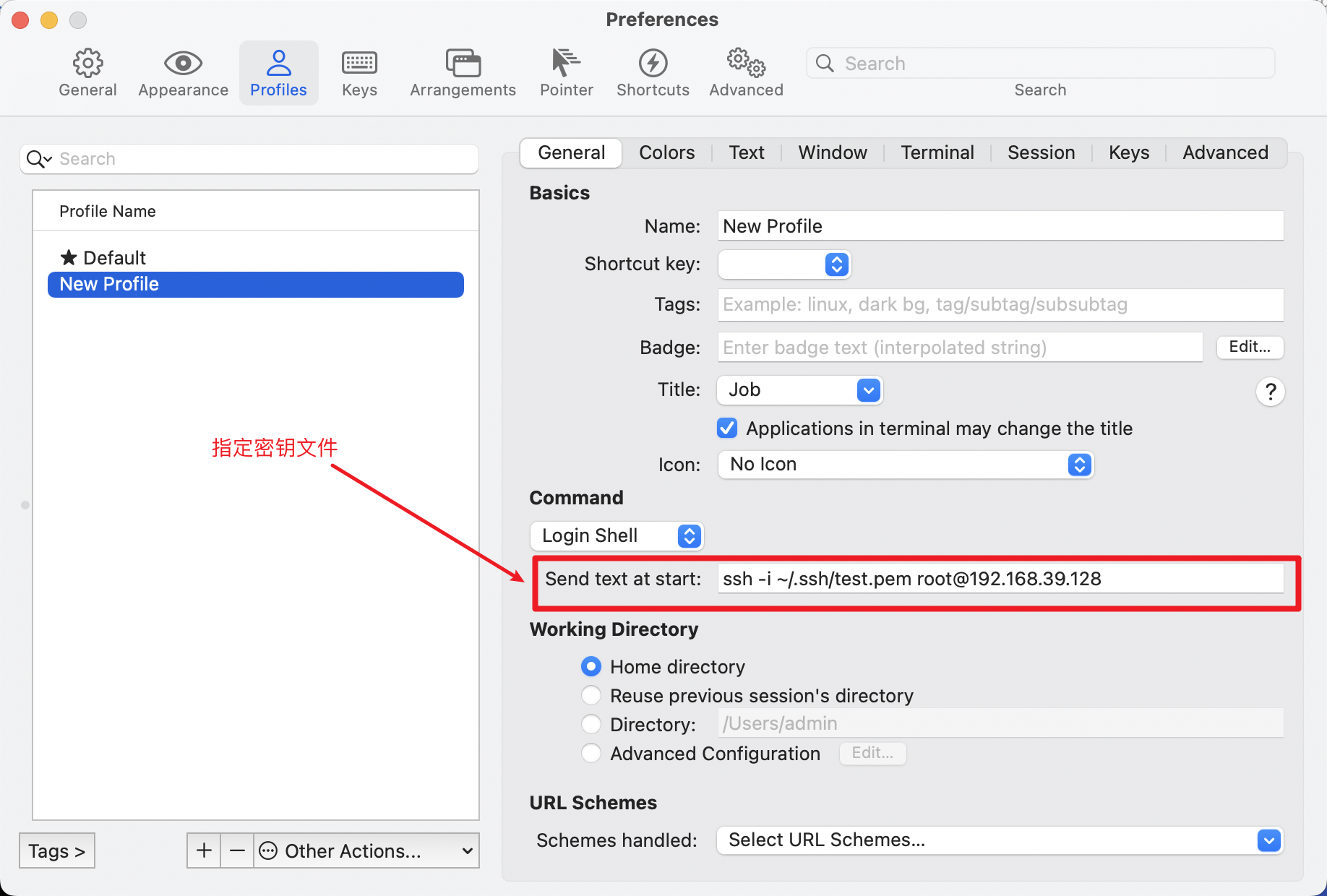1327x896 pixels.
Task: Open the Icon dropdown showing No Icon
Action: tap(906, 464)
